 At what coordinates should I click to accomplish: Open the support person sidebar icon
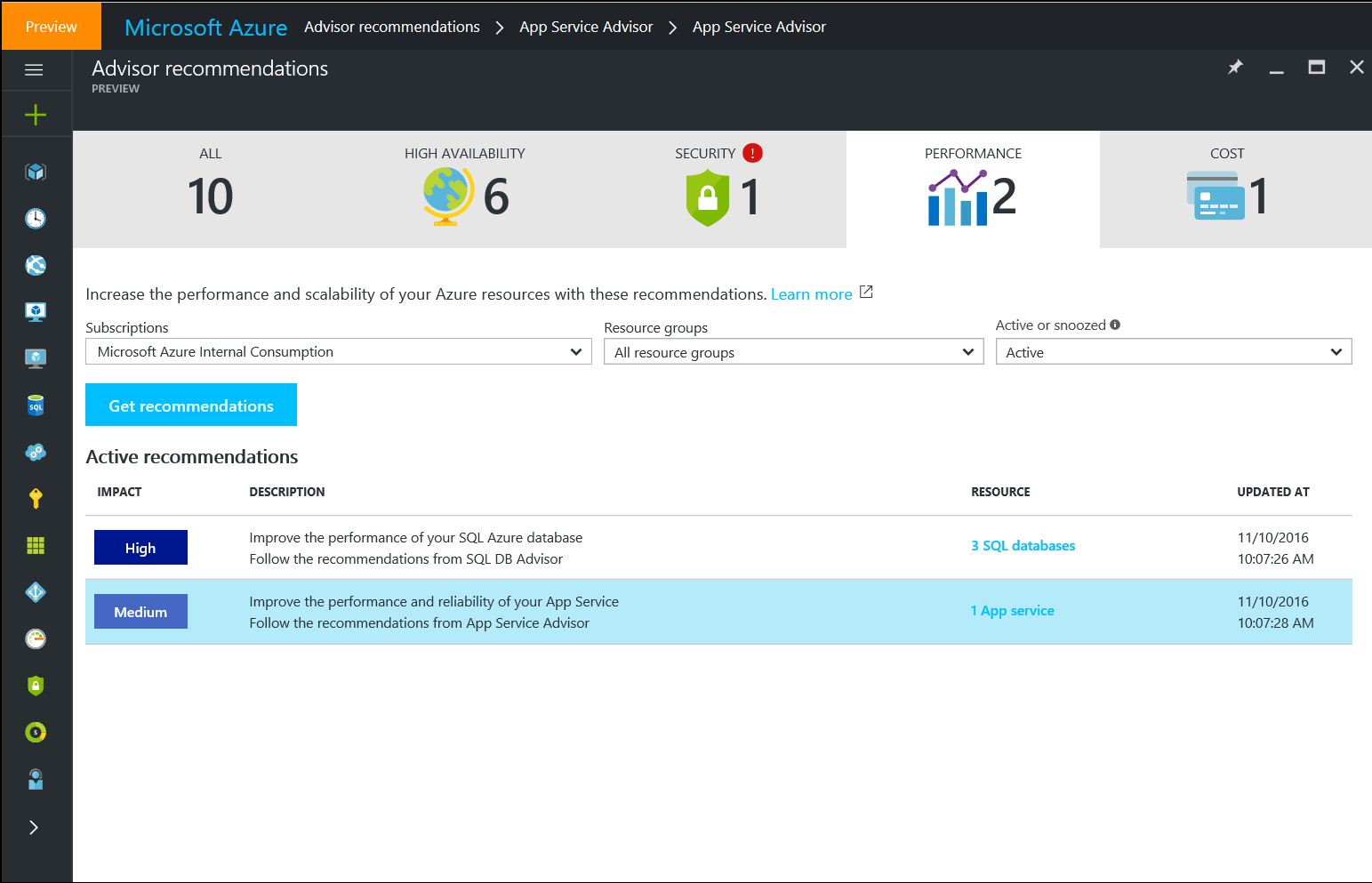coord(36,780)
